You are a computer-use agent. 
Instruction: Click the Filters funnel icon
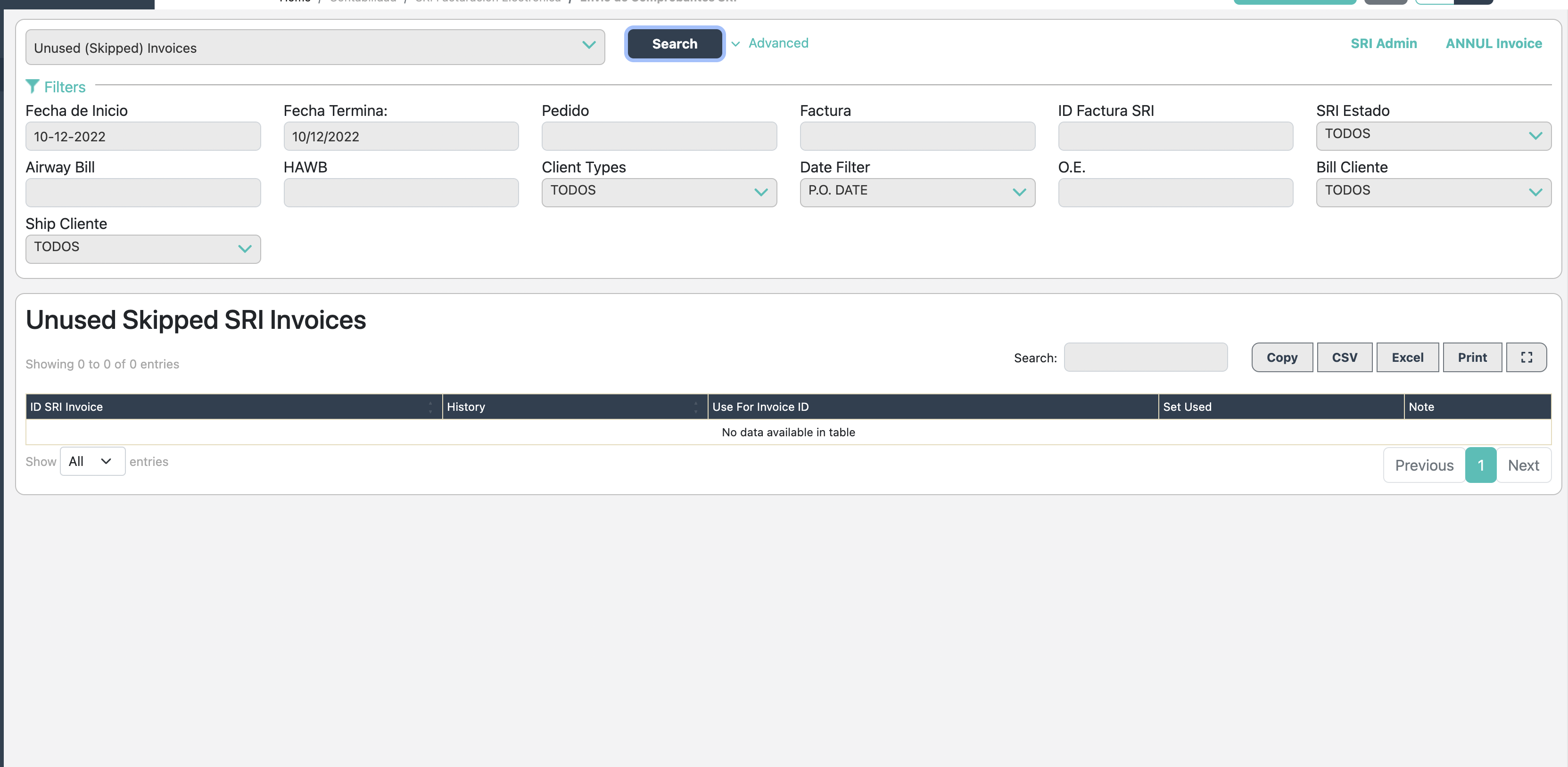32,86
